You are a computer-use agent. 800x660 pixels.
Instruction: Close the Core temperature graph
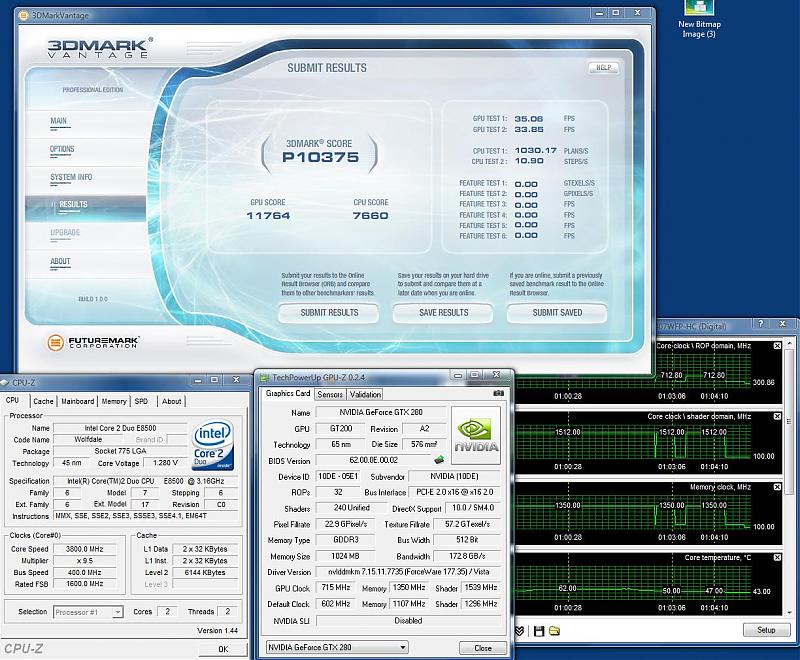pos(777,557)
